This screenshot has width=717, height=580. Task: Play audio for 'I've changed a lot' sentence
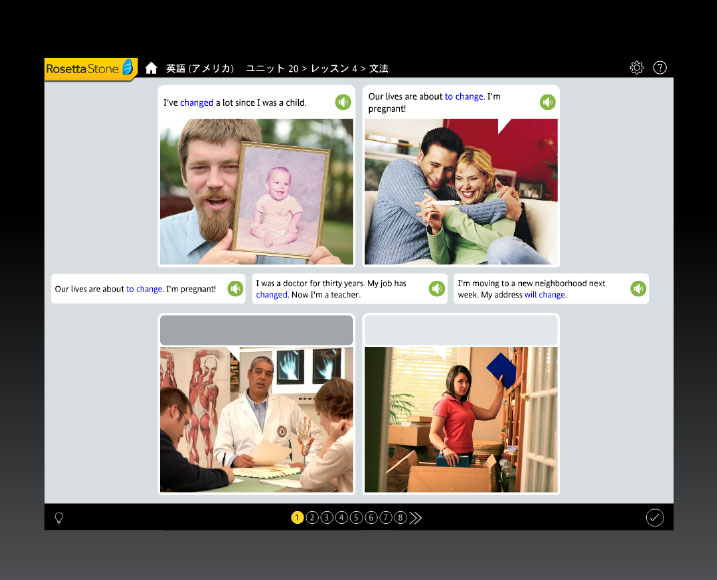tap(343, 102)
